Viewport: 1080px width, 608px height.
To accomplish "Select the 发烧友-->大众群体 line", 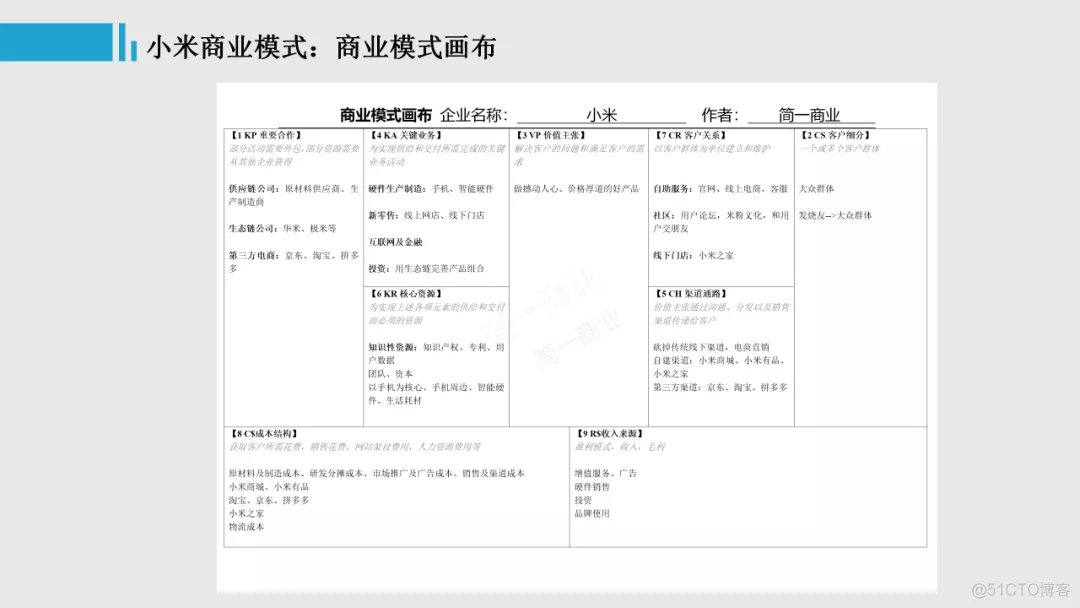I will (x=835, y=215).
